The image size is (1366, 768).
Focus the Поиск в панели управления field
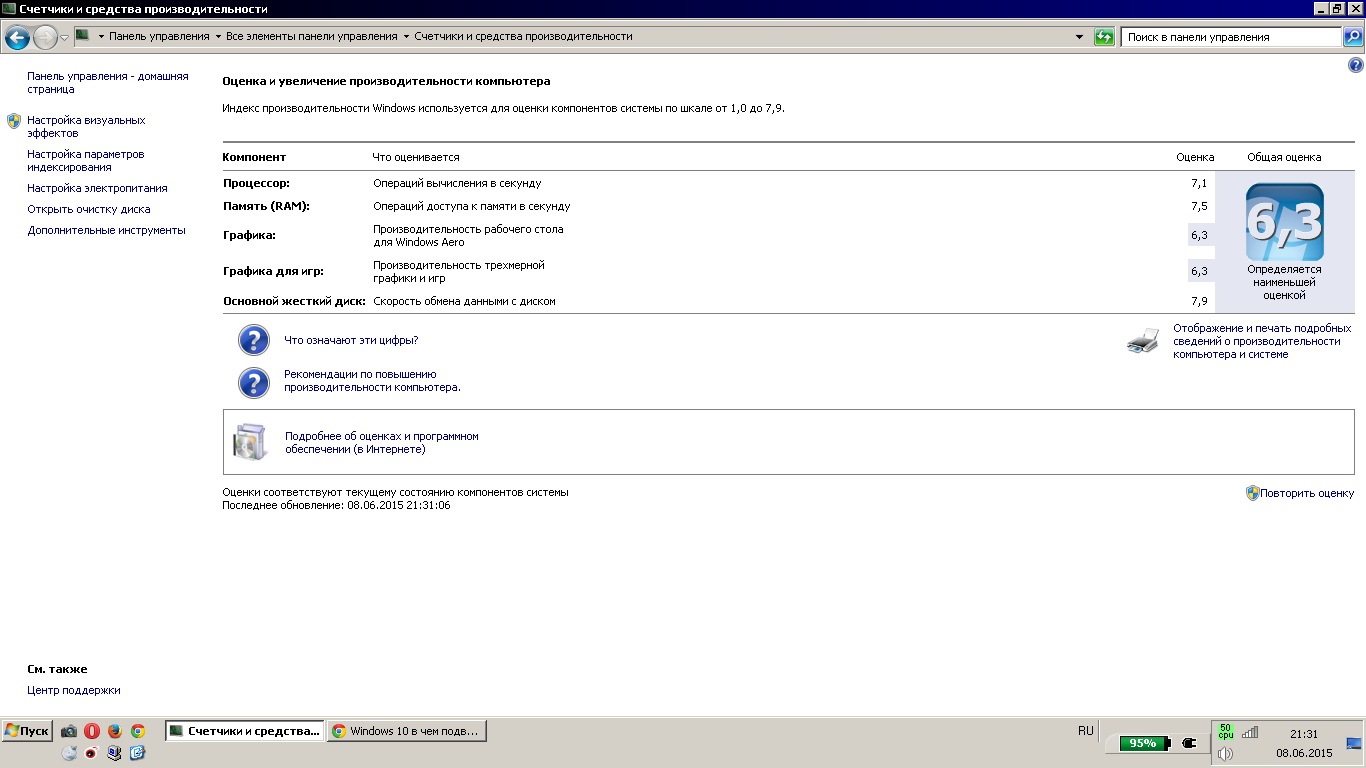click(1230, 37)
